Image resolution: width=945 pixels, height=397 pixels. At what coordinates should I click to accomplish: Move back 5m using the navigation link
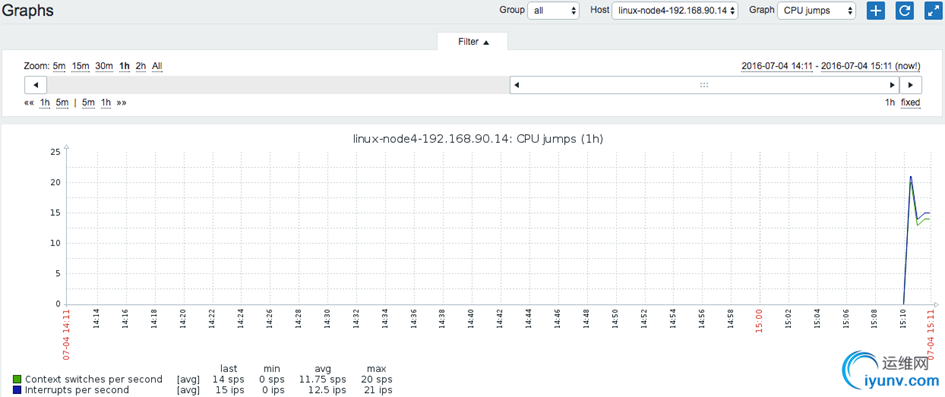62,102
